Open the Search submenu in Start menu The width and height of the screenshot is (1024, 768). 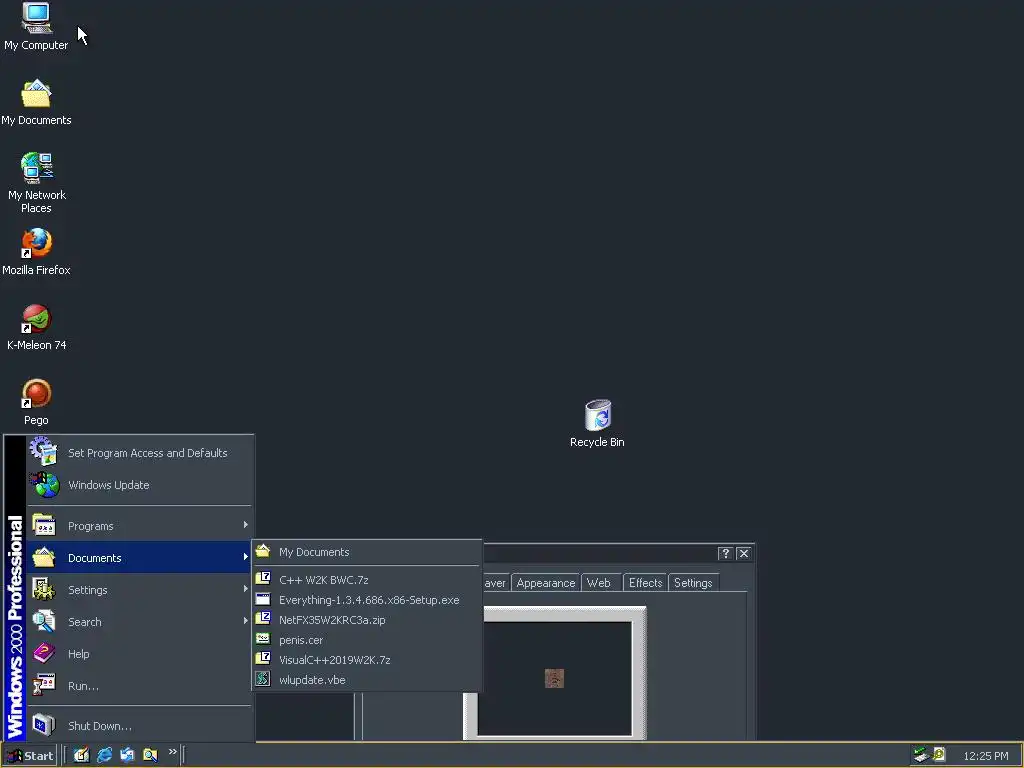[138, 622]
